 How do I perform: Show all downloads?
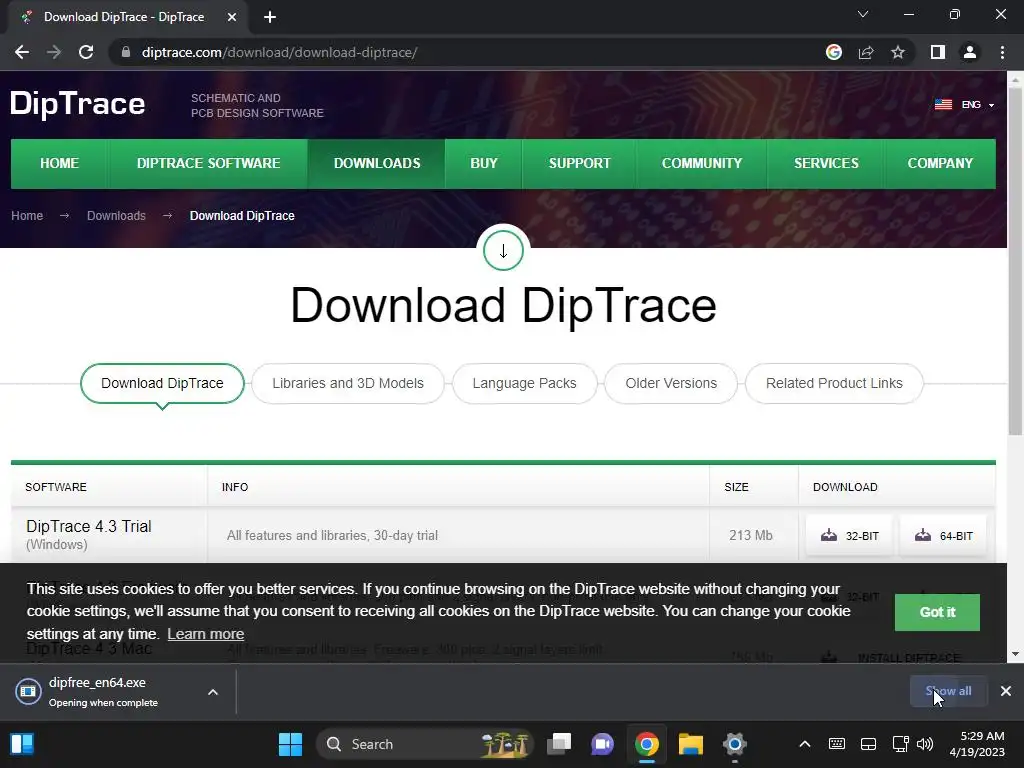948,691
